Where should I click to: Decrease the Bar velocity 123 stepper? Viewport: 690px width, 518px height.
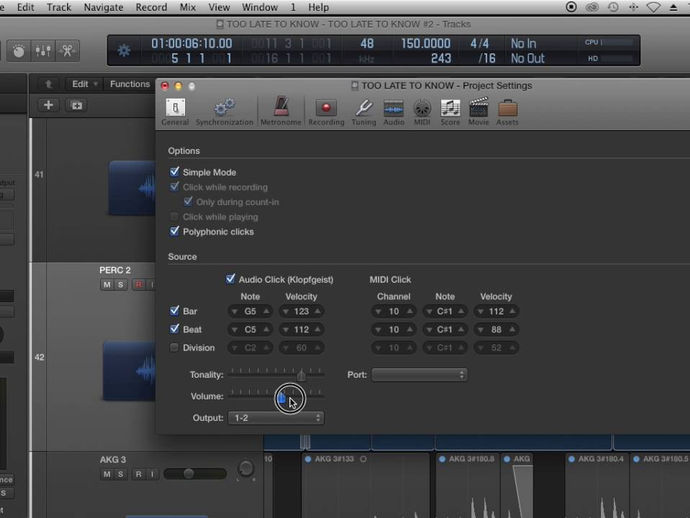click(285, 311)
